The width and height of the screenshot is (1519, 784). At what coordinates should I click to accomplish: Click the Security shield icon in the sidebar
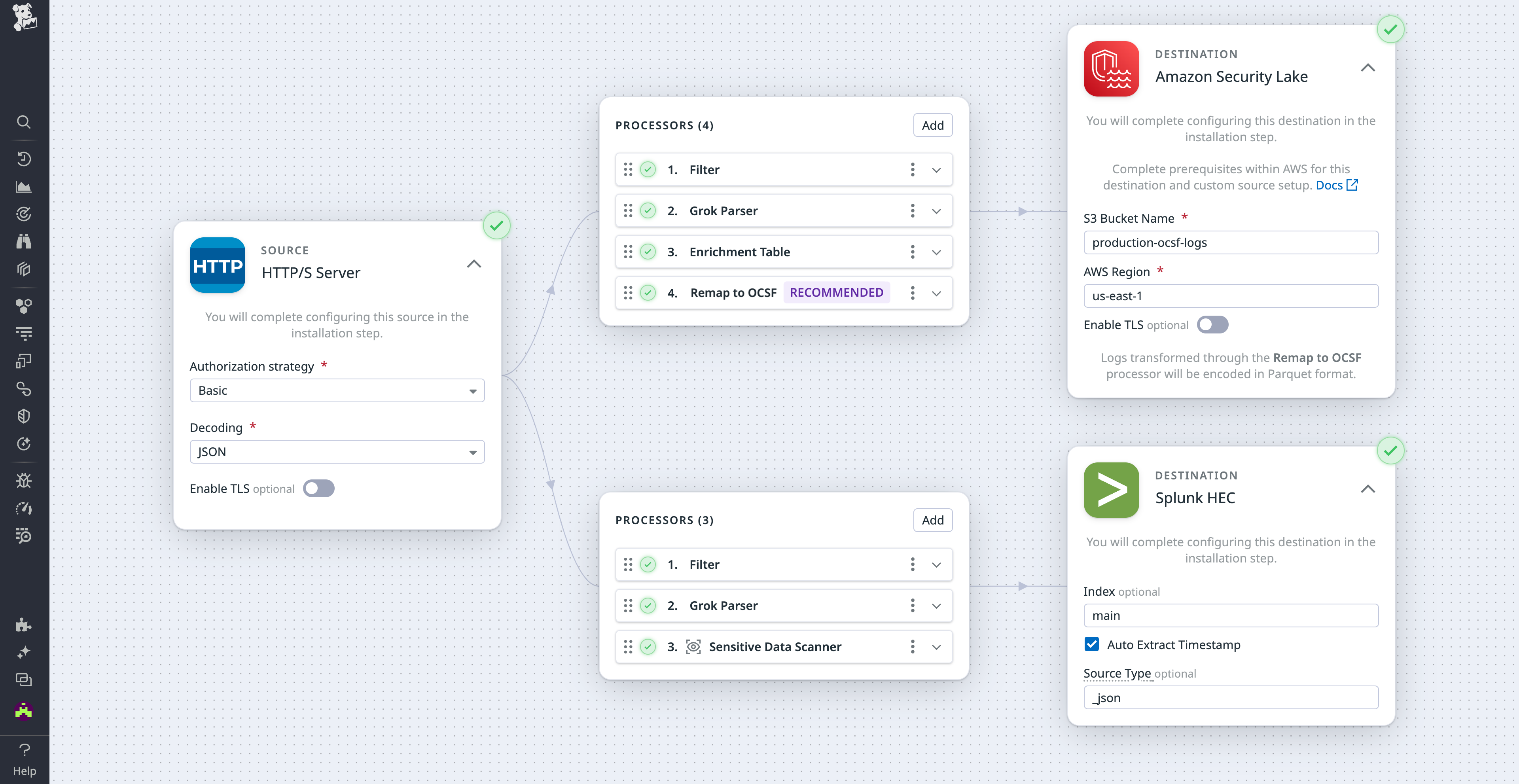24,416
